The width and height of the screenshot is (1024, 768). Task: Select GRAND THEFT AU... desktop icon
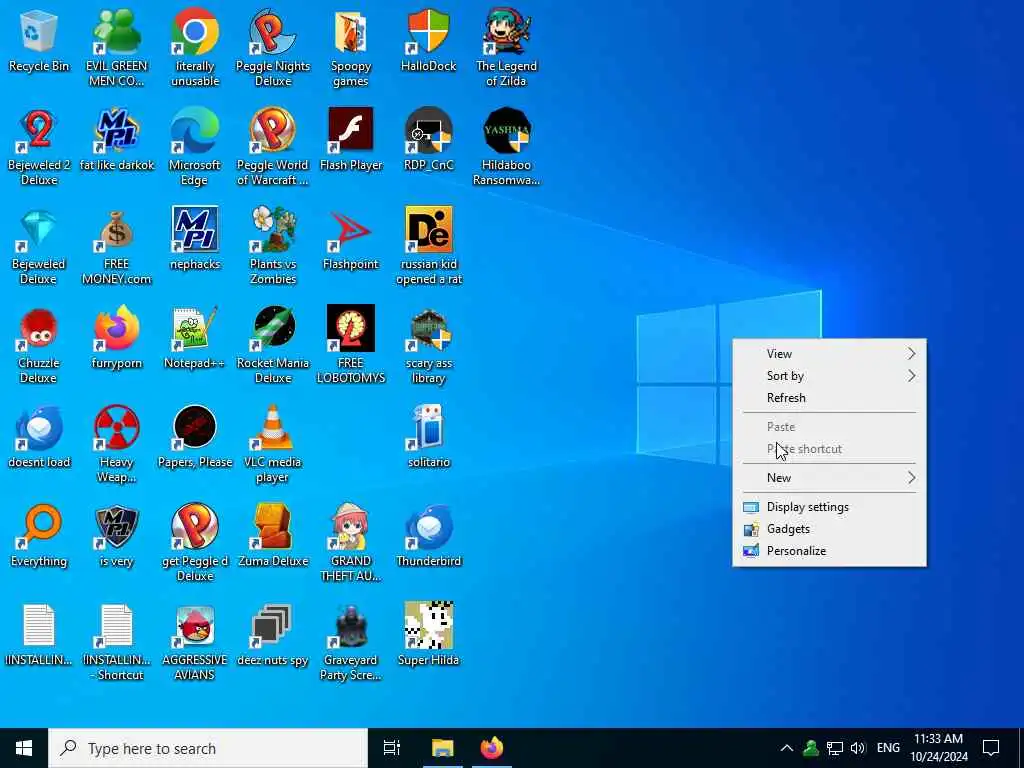coord(351,543)
